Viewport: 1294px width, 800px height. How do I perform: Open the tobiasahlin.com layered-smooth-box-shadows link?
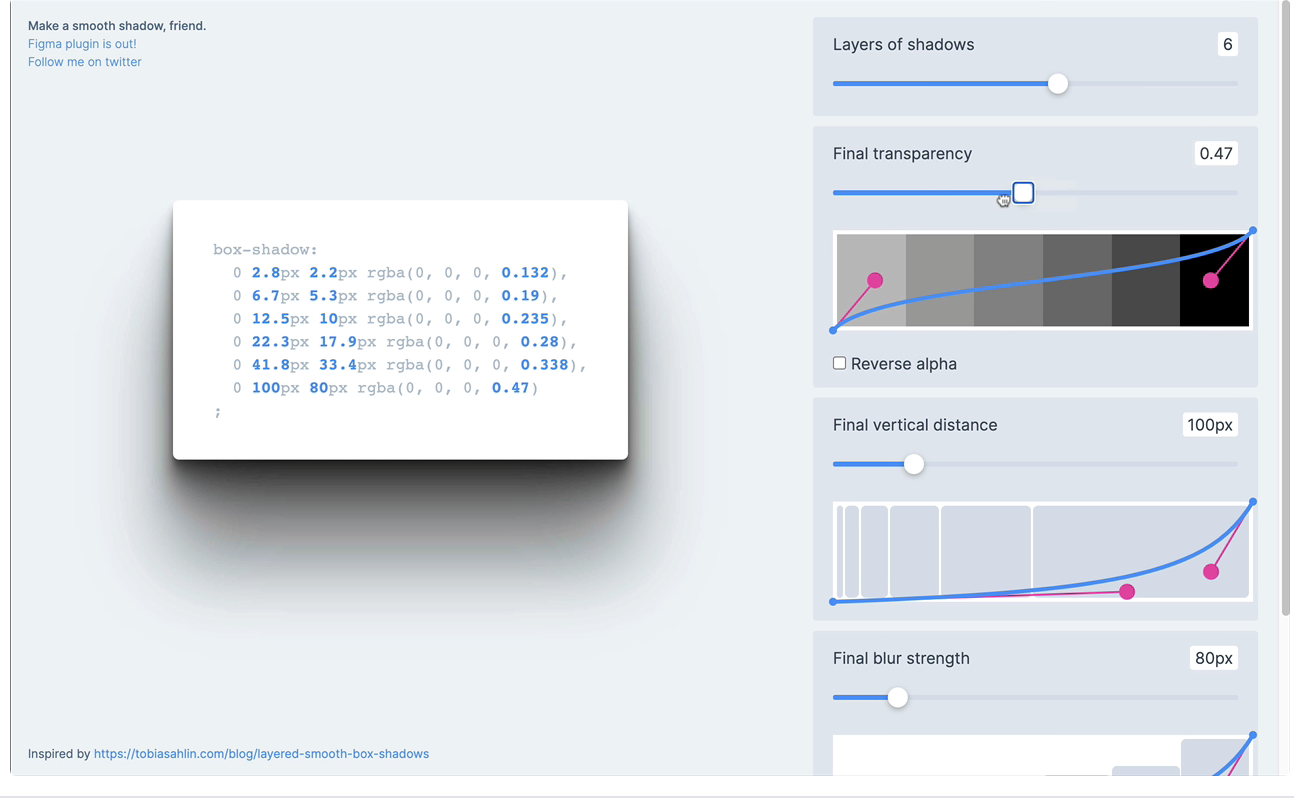tap(261, 754)
